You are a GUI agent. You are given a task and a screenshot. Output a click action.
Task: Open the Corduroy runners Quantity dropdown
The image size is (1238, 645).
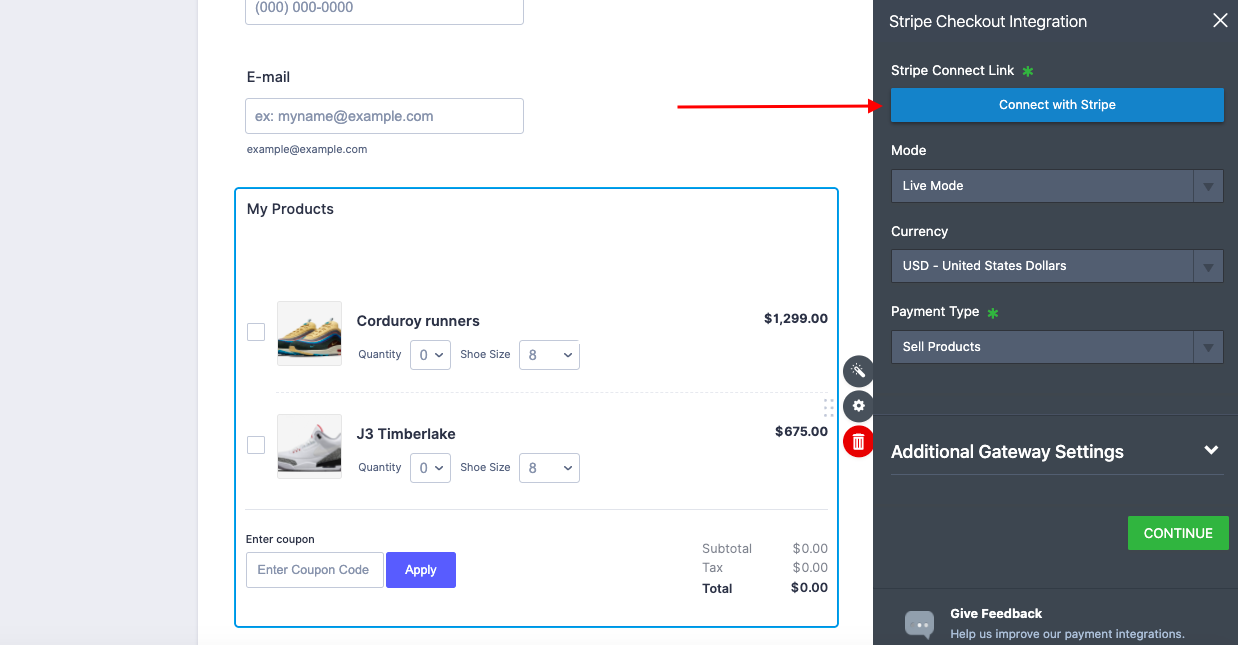[430, 355]
